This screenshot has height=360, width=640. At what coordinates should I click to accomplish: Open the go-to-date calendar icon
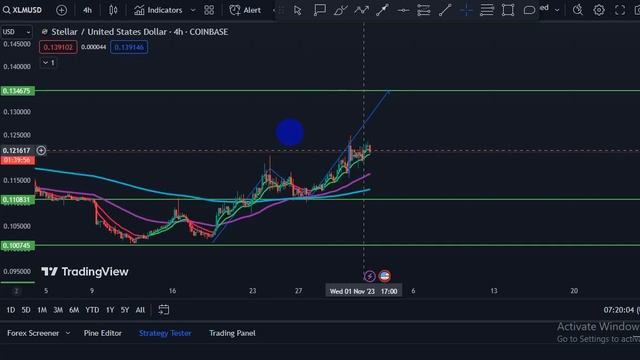(x=164, y=310)
